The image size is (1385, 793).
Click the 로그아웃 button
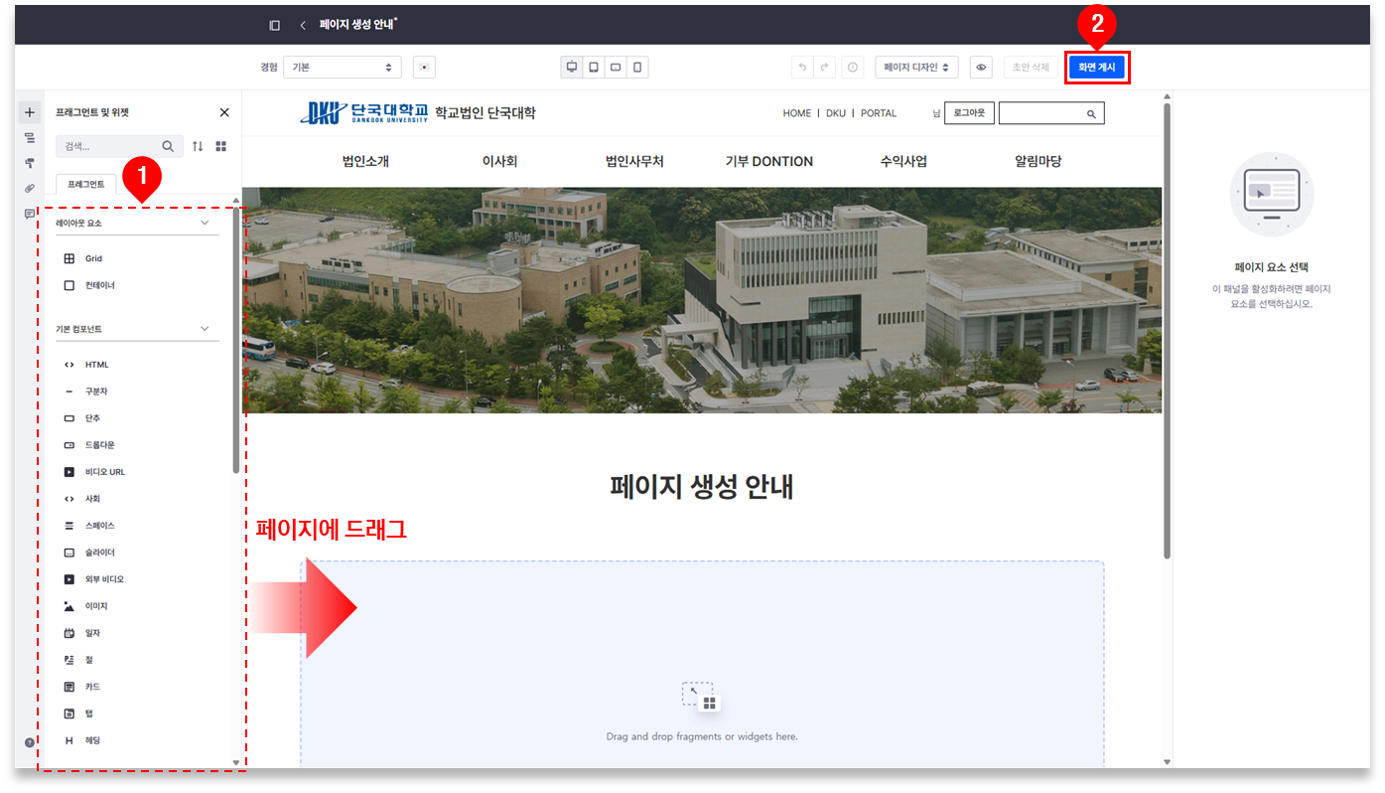pos(969,113)
